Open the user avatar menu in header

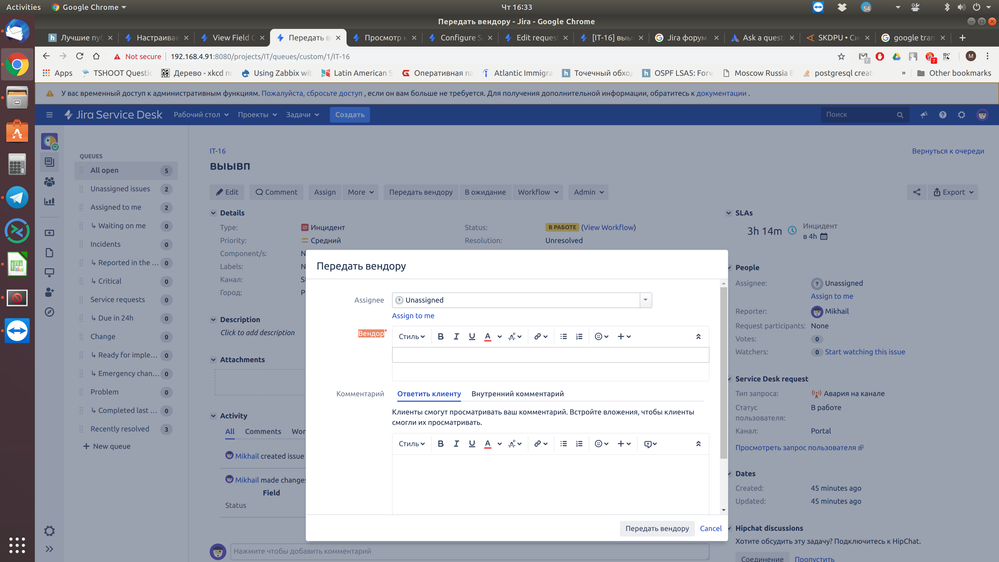982,115
